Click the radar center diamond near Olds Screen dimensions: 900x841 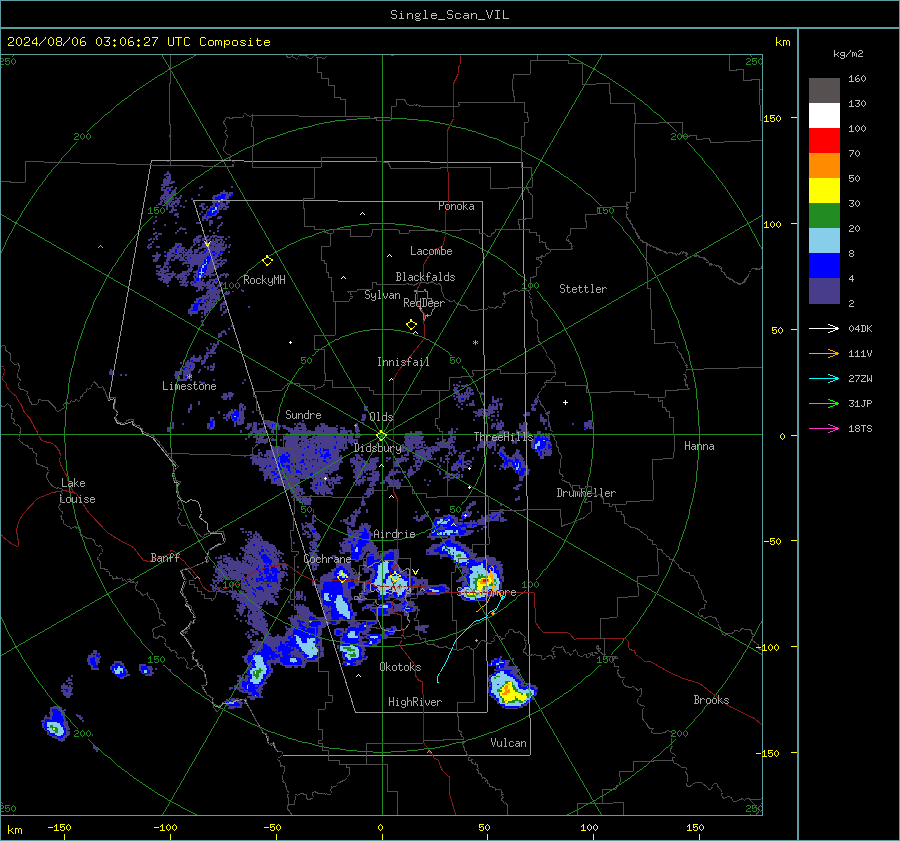coord(382,436)
